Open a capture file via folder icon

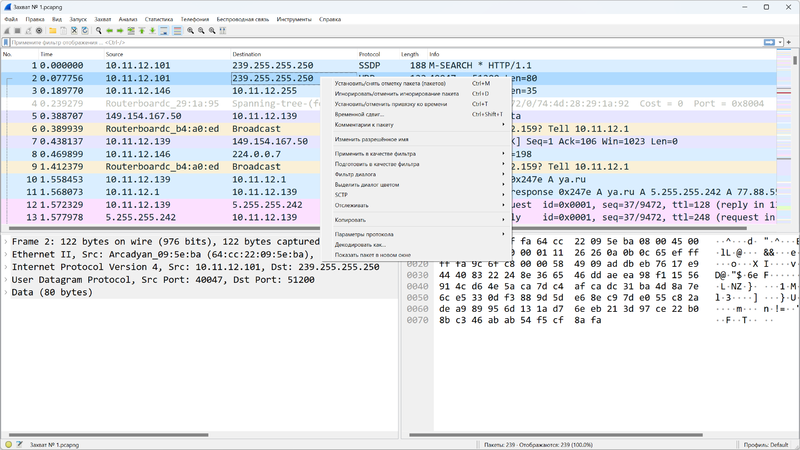click(53, 31)
